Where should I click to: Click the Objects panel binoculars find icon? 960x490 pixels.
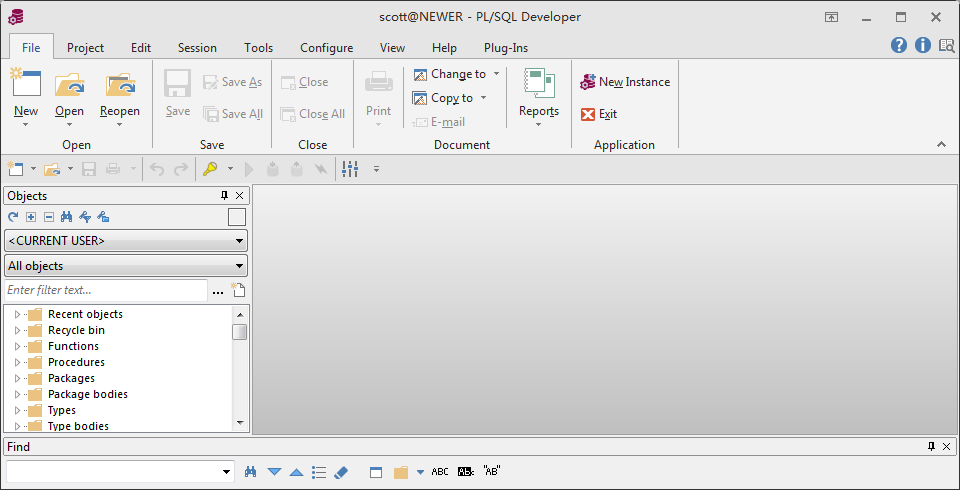pyautogui.click(x=67, y=217)
